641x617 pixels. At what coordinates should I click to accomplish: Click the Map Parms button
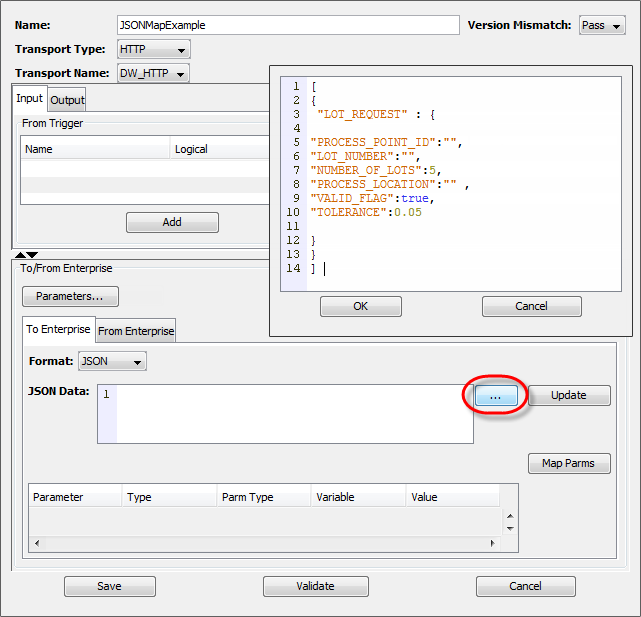point(569,463)
